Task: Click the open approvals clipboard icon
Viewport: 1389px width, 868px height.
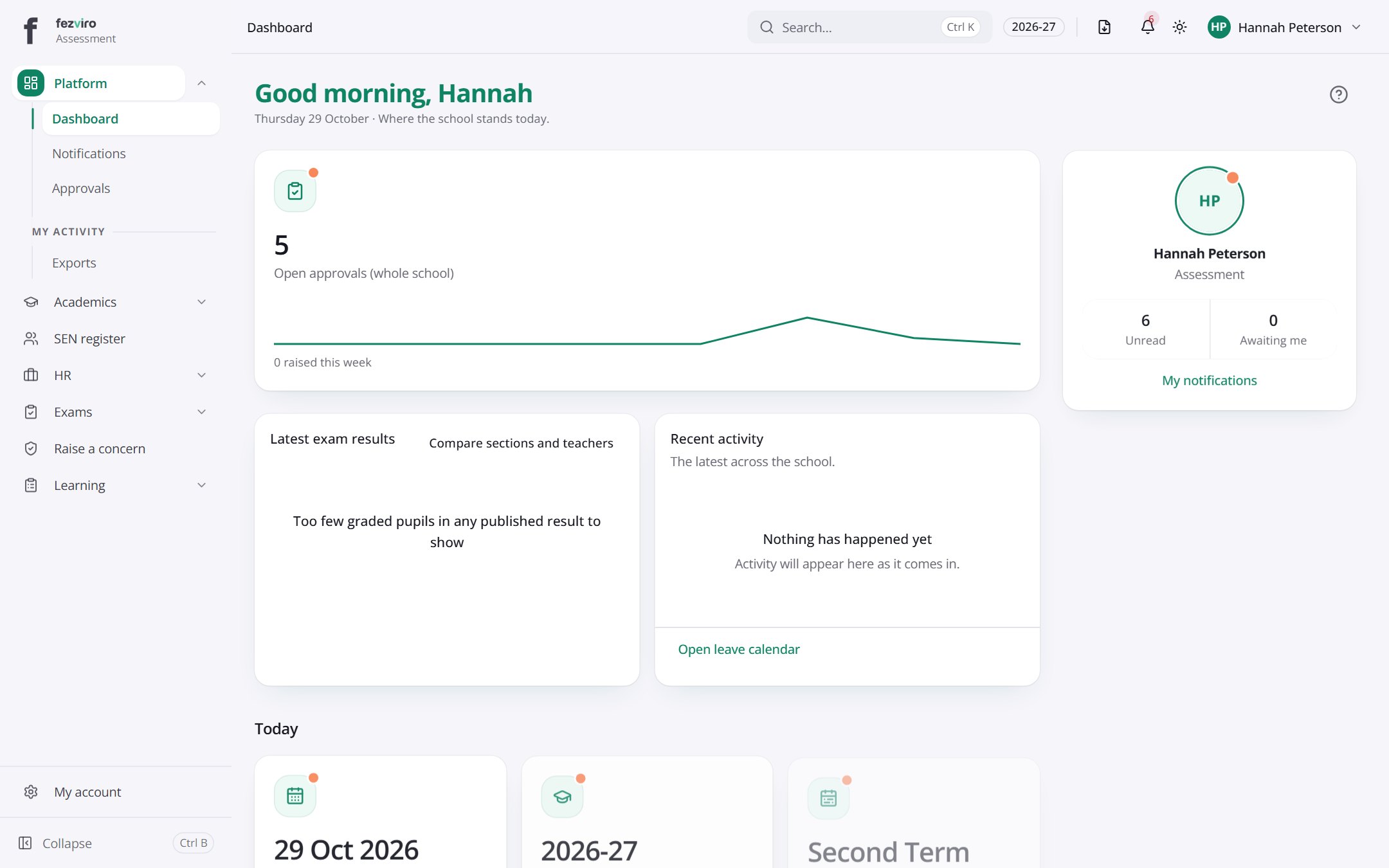Action: pos(295,191)
